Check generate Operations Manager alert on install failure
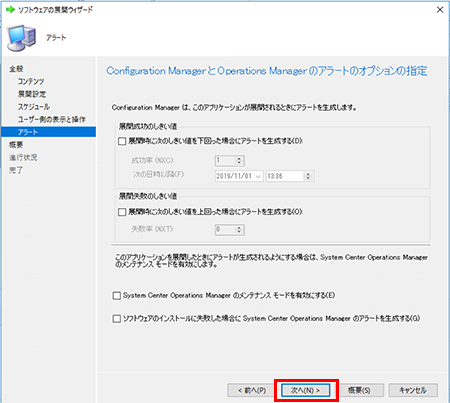Viewport: 450px width, 403px height. (117, 319)
